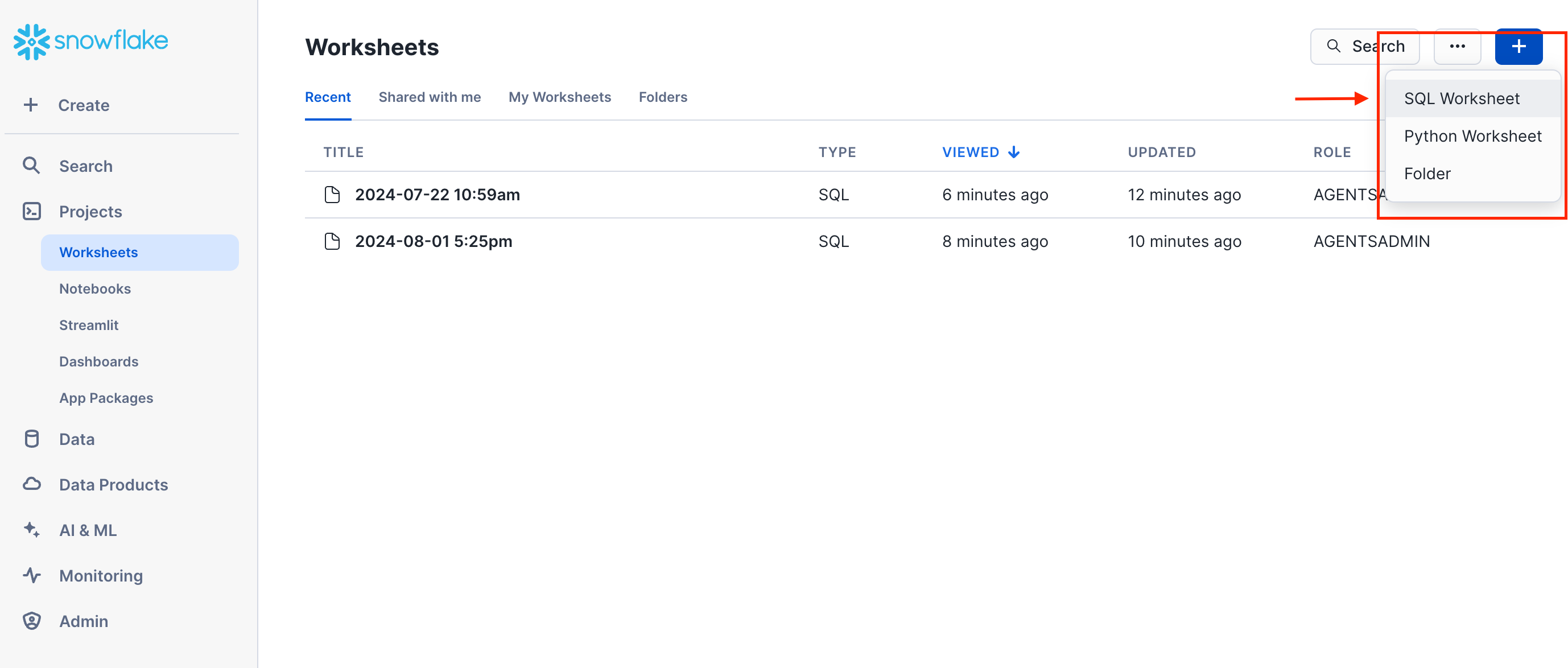1568x668 pixels.
Task: Switch to My Worksheets tab
Action: (559, 97)
